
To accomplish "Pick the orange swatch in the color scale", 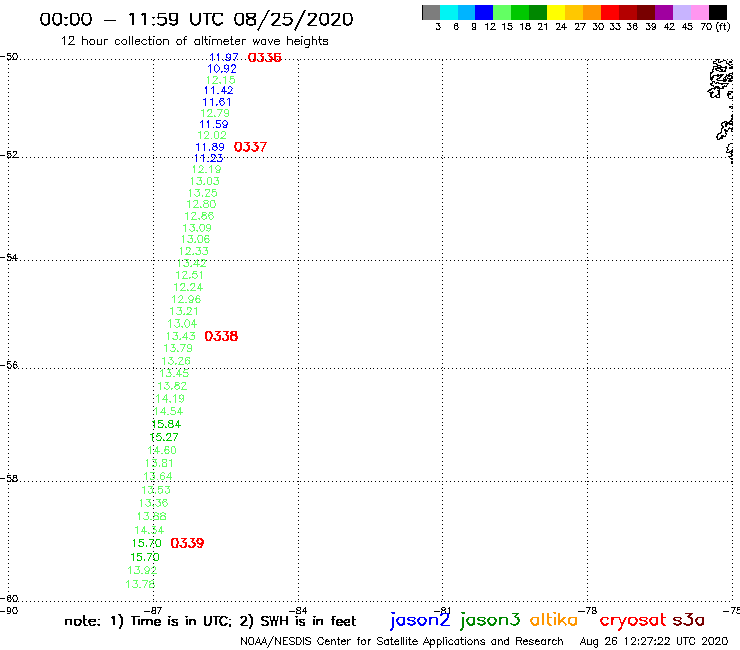I will coord(591,12).
